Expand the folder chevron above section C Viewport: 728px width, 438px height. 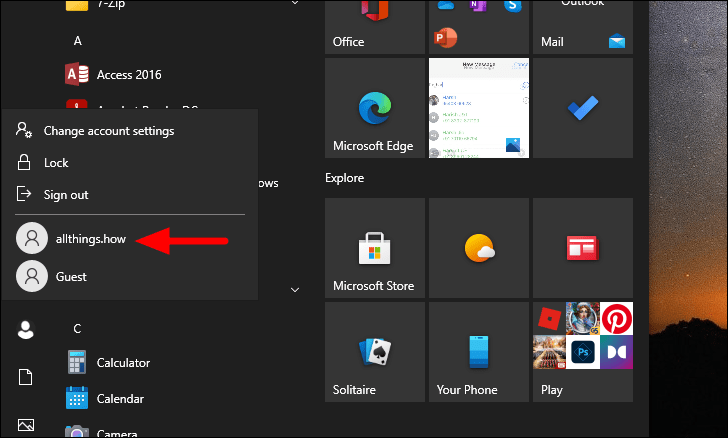[x=295, y=290]
